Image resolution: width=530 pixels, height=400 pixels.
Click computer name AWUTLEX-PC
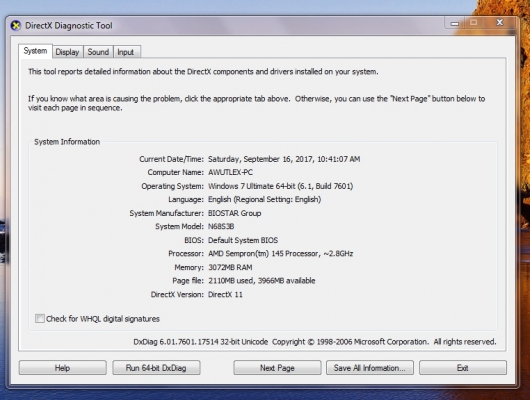coord(231,172)
